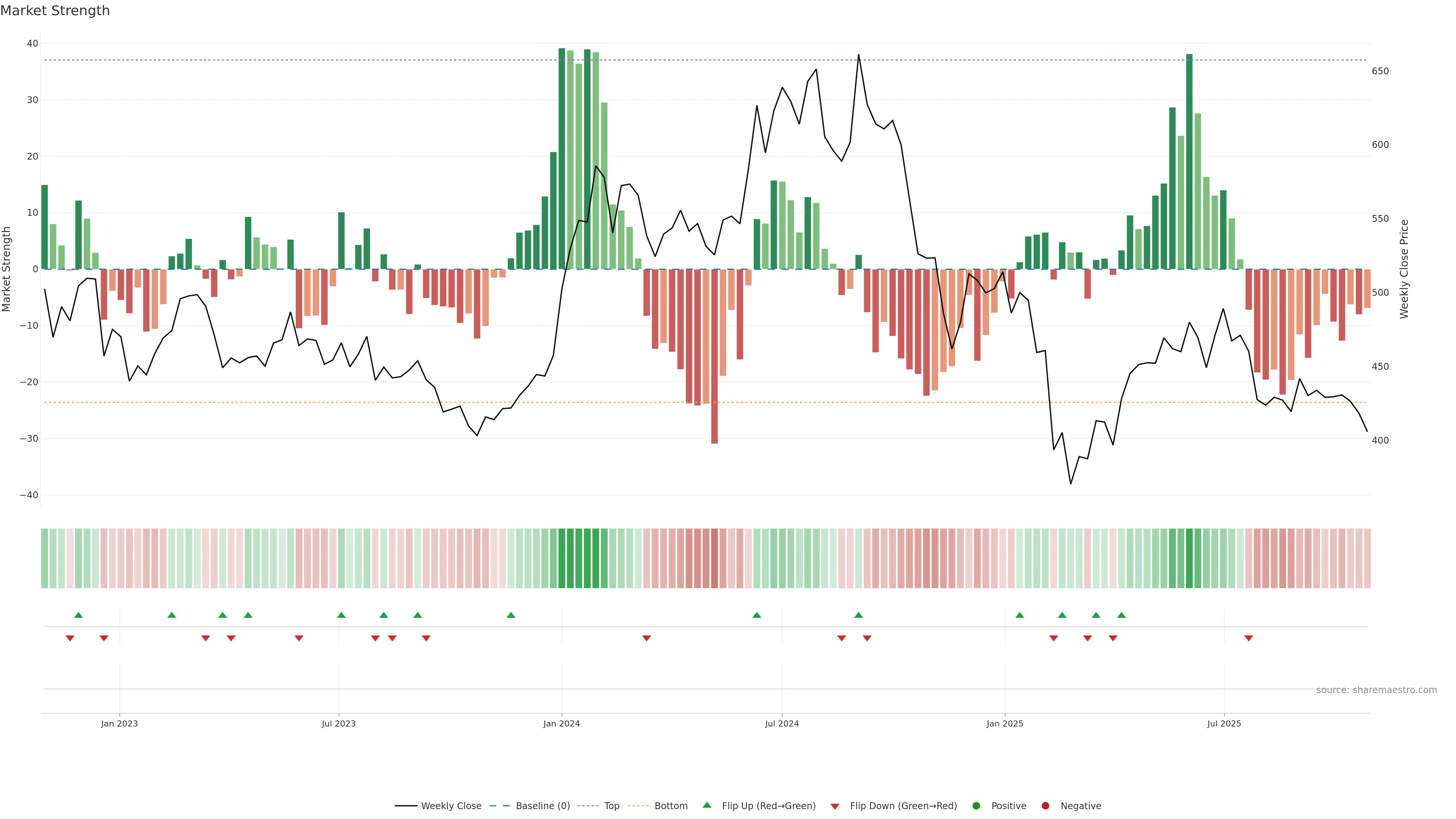Click the Jul 2025 x-axis label
This screenshot has width=1456, height=819.
(x=1224, y=723)
